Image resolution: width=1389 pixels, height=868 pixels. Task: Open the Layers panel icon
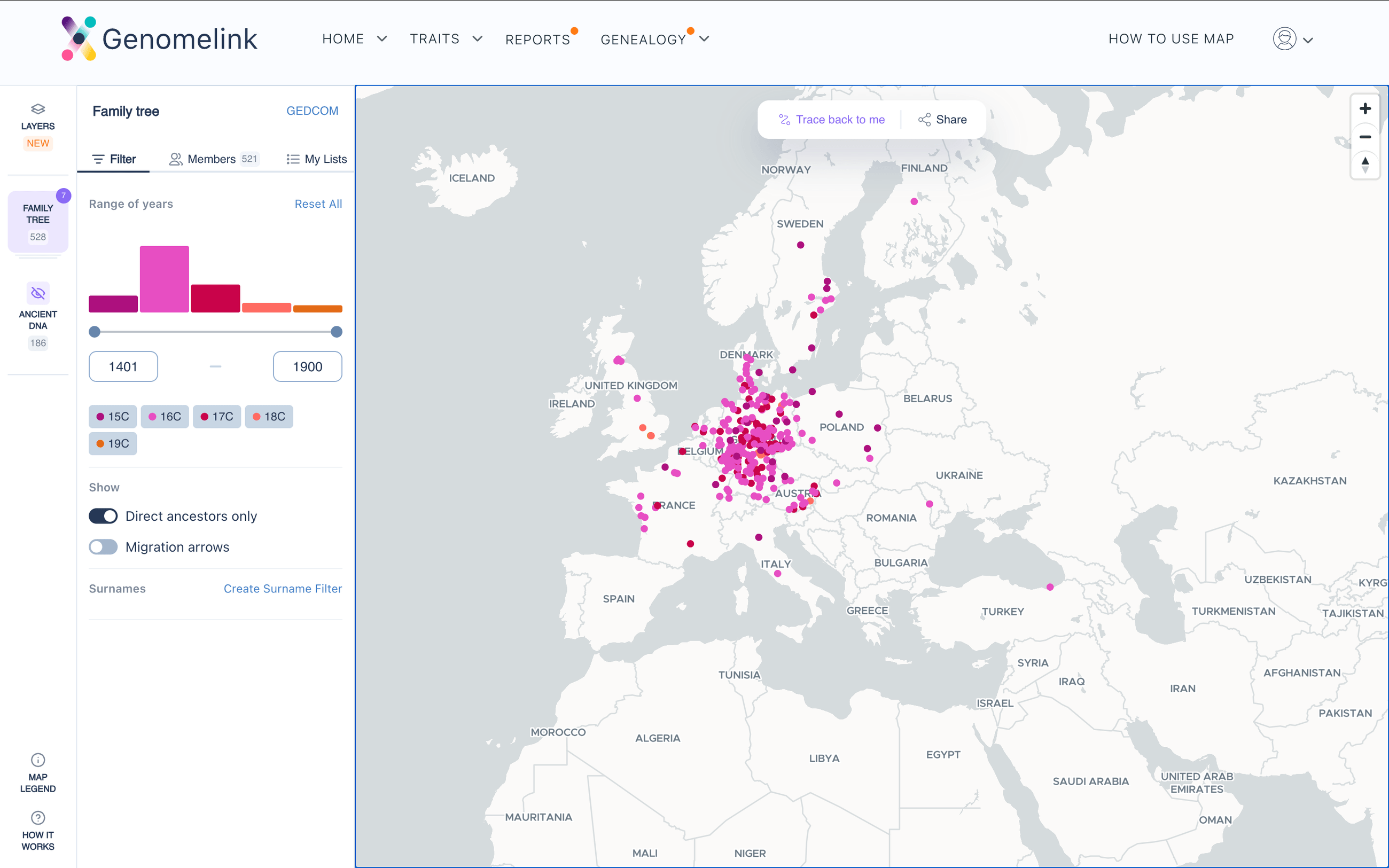(38, 109)
